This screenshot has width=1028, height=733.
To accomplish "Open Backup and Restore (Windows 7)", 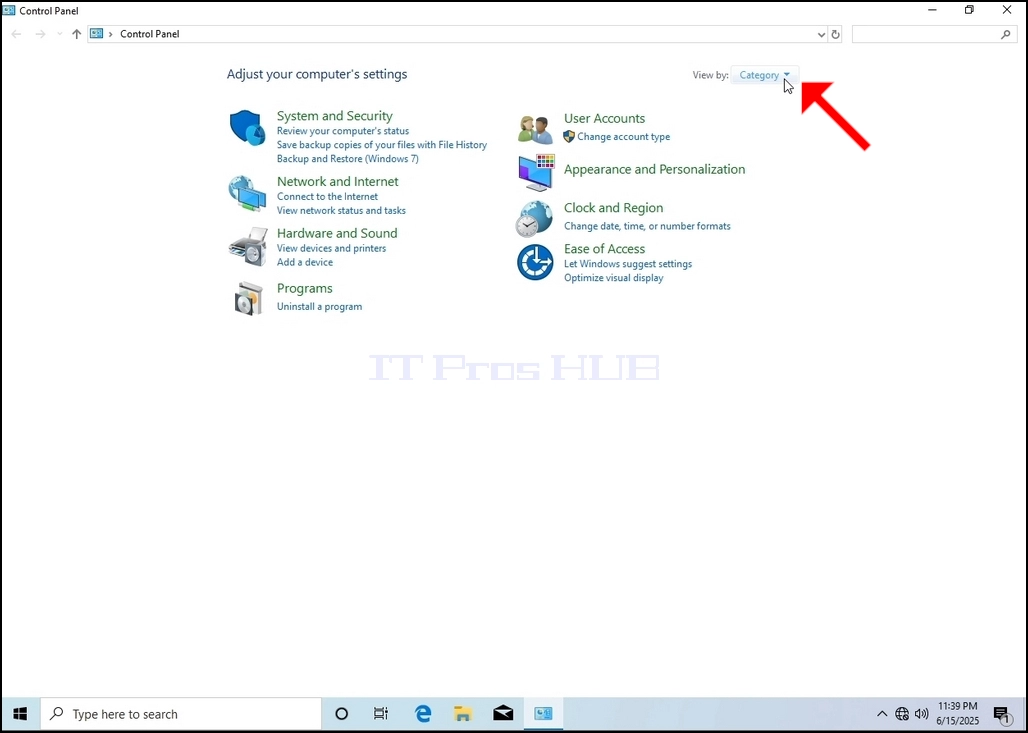I will 347,159.
